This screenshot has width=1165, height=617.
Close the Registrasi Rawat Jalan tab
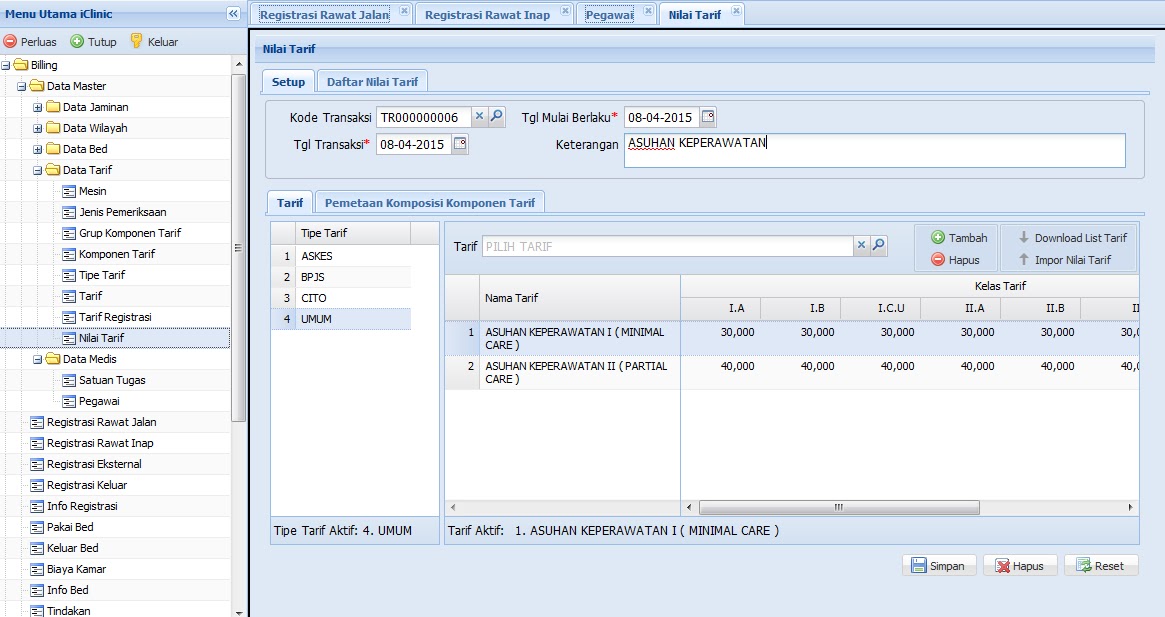point(404,10)
